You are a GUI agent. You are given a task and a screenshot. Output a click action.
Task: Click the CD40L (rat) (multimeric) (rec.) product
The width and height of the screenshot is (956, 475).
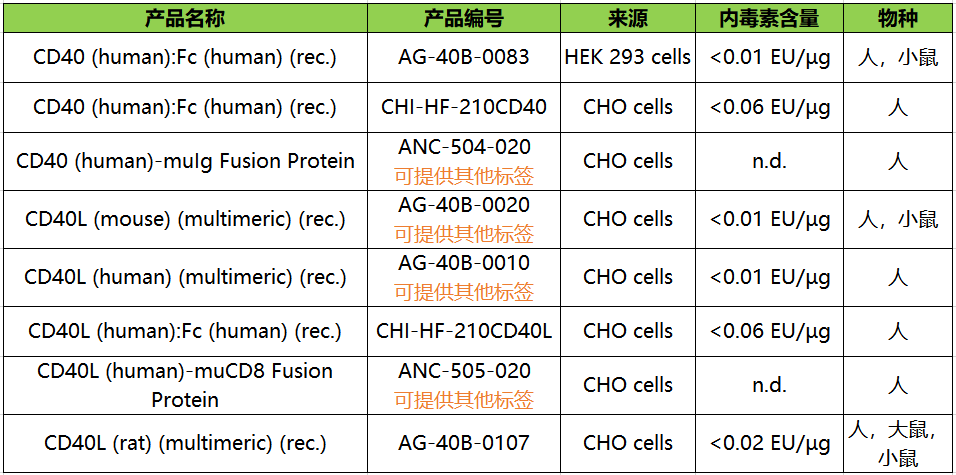pyautogui.click(x=185, y=442)
